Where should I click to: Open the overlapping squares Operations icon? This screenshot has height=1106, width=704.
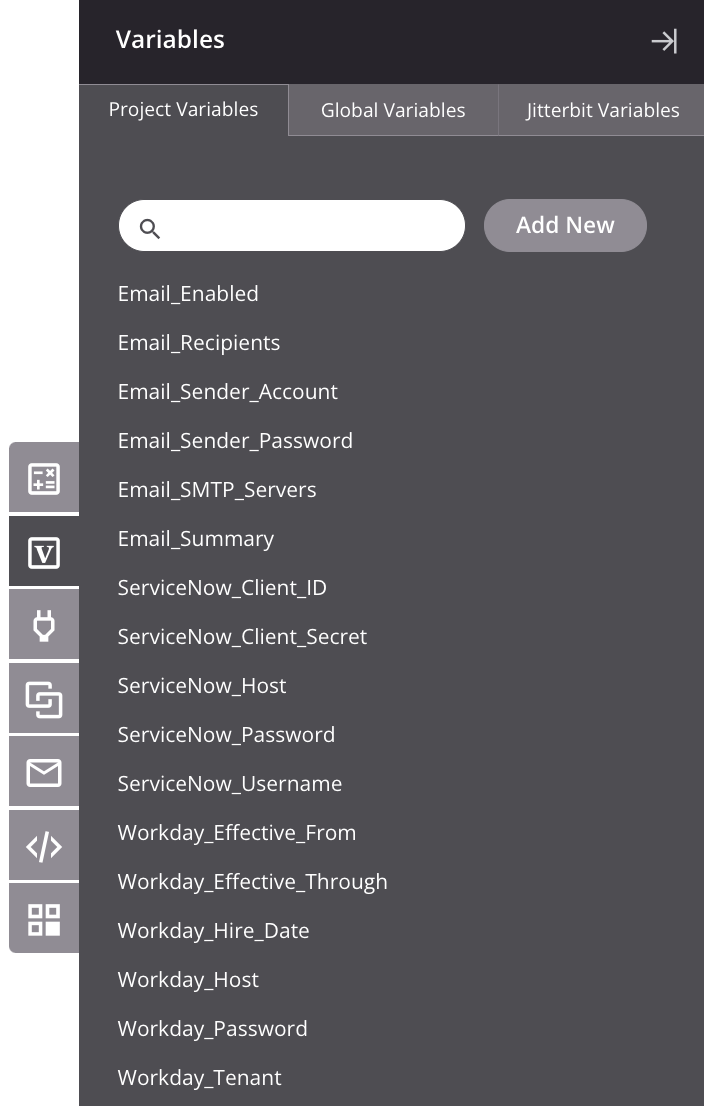44,699
